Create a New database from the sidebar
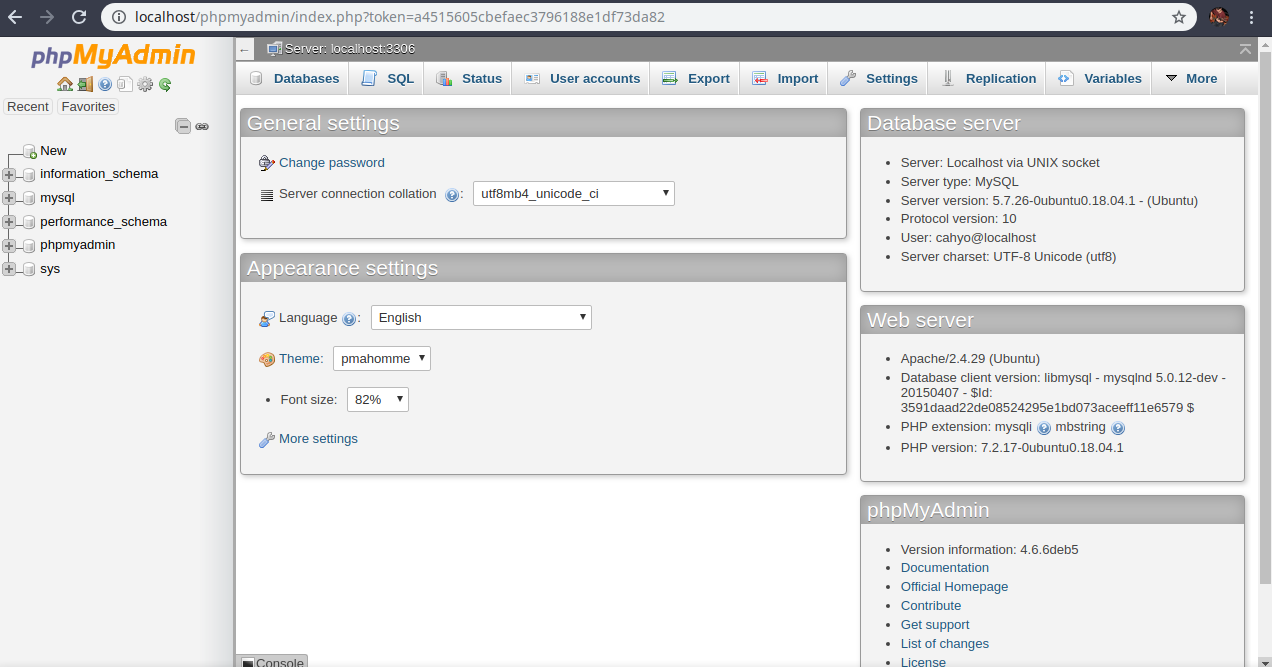 pyautogui.click(x=52, y=150)
